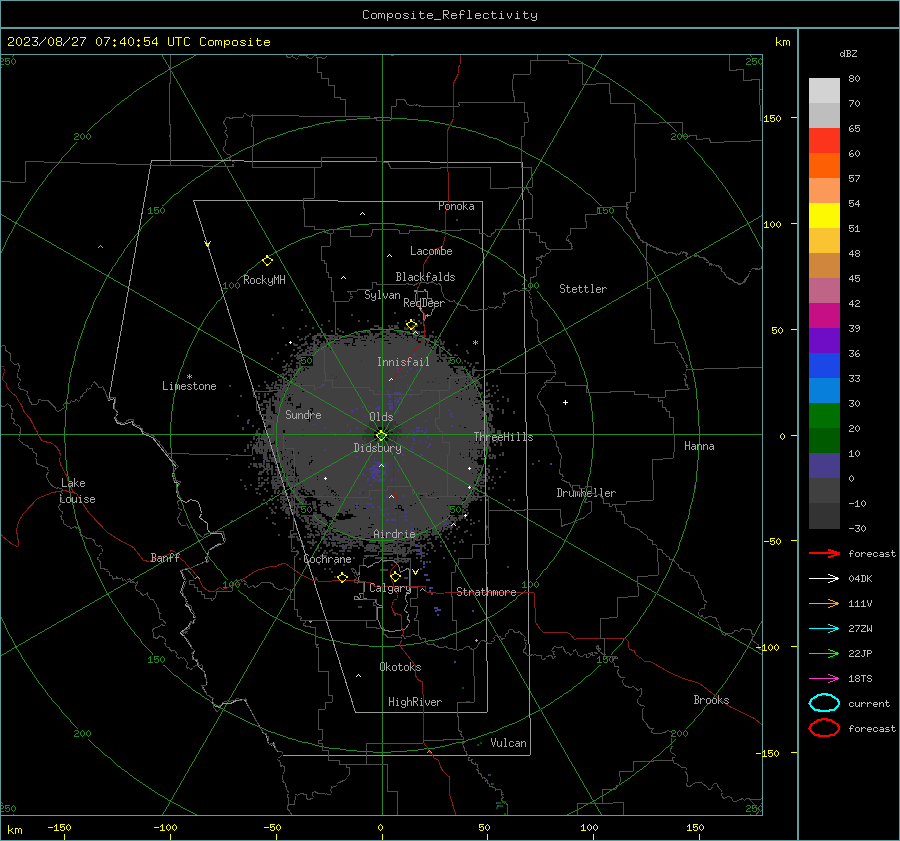Screen dimensions: 900x841
Task: Click the bright green swatch between 30 and 20 dBZ
Action: click(x=824, y=416)
